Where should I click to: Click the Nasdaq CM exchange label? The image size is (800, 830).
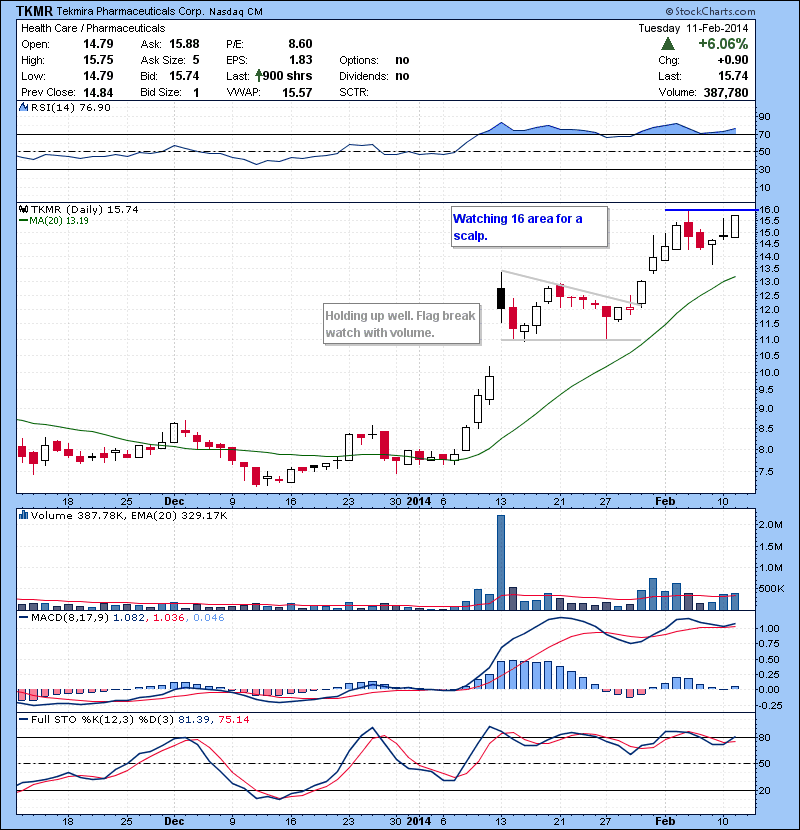pos(236,12)
